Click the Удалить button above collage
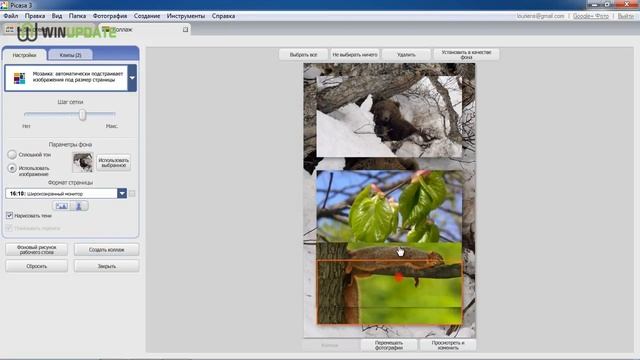 point(406,55)
